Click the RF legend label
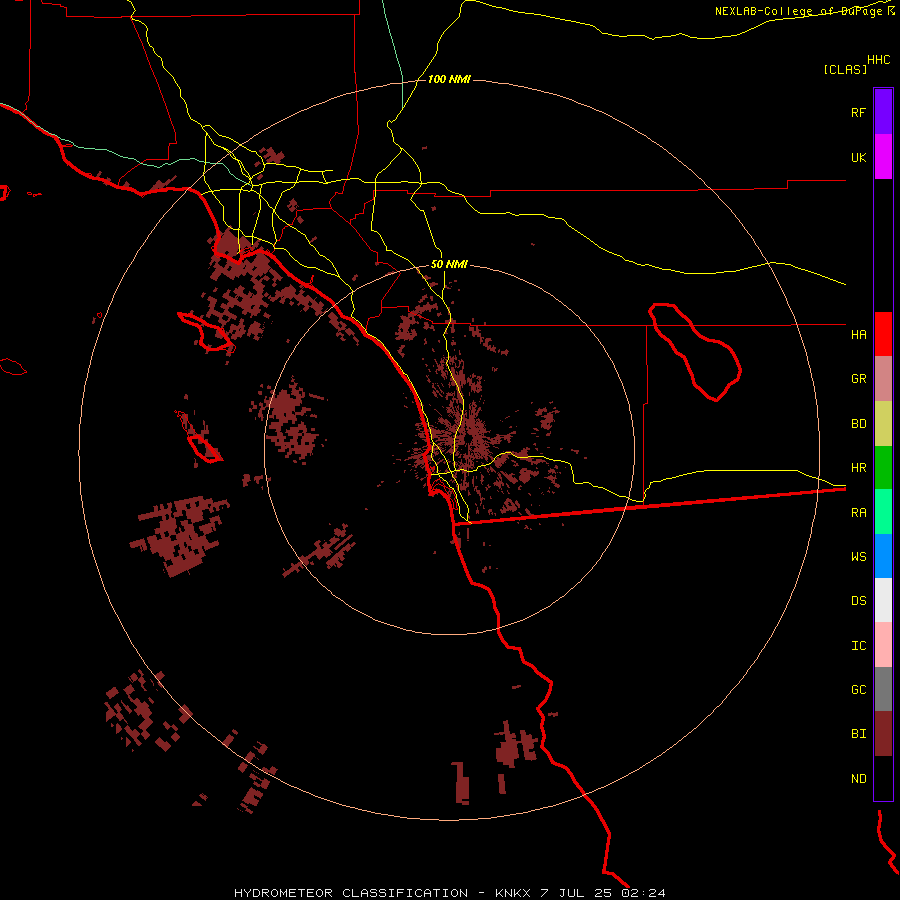The image size is (900, 900). click(x=858, y=112)
